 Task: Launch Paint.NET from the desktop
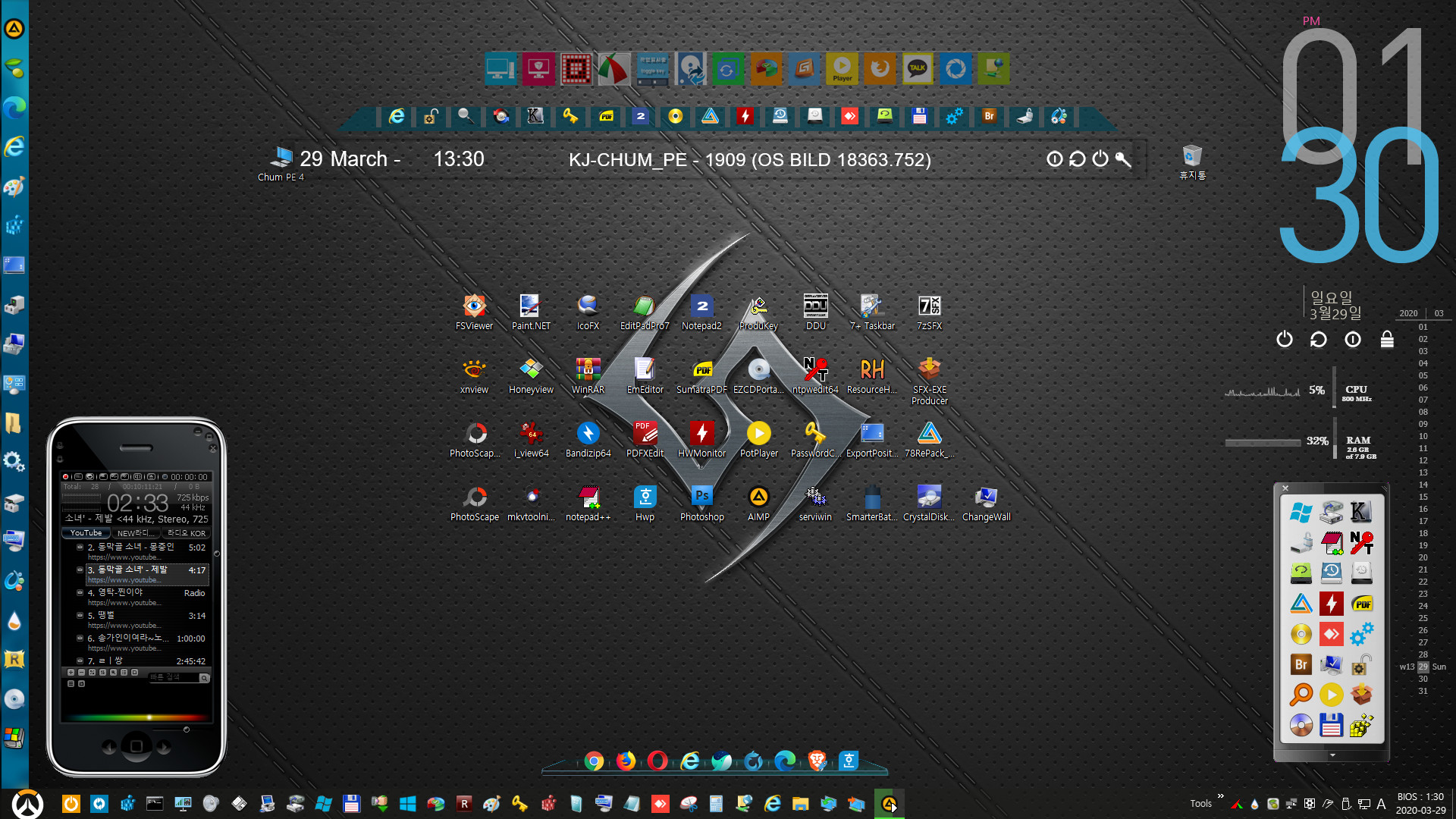(x=531, y=312)
